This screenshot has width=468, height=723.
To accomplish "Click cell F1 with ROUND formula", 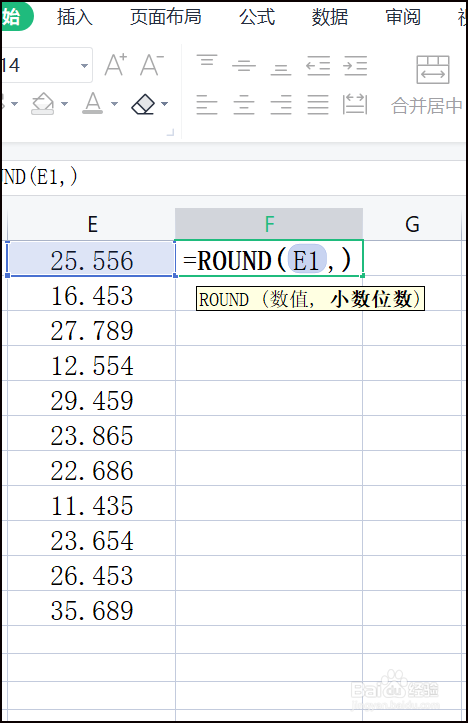I will pos(269,259).
